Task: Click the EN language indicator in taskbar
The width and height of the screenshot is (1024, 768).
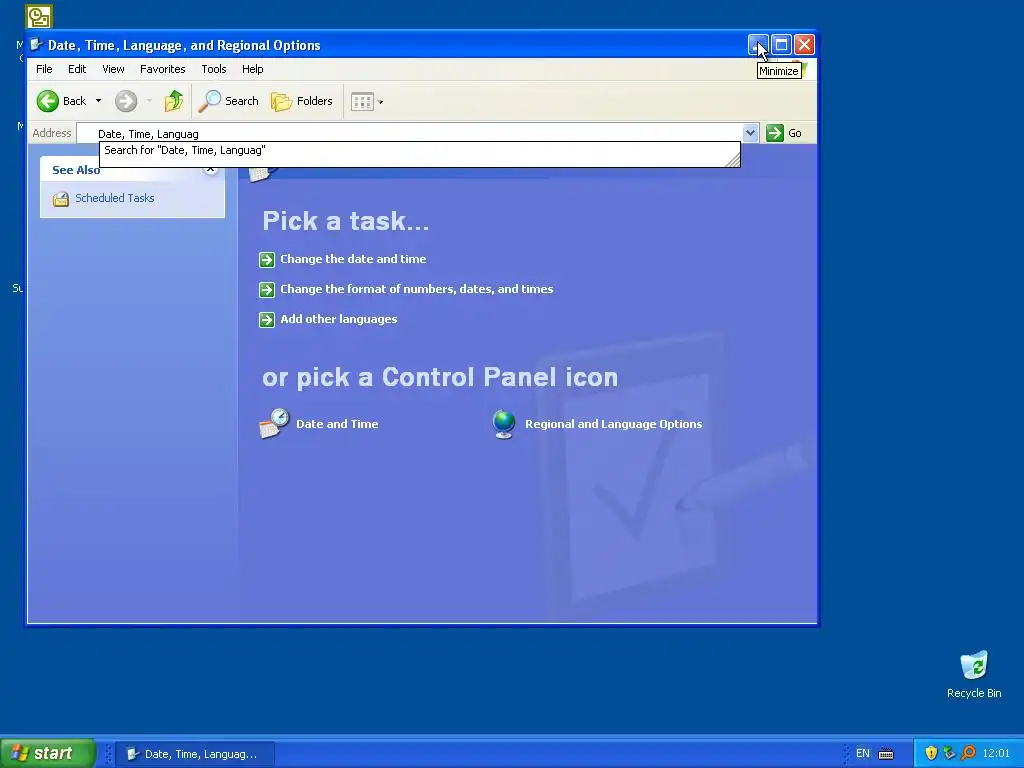Action: click(863, 754)
